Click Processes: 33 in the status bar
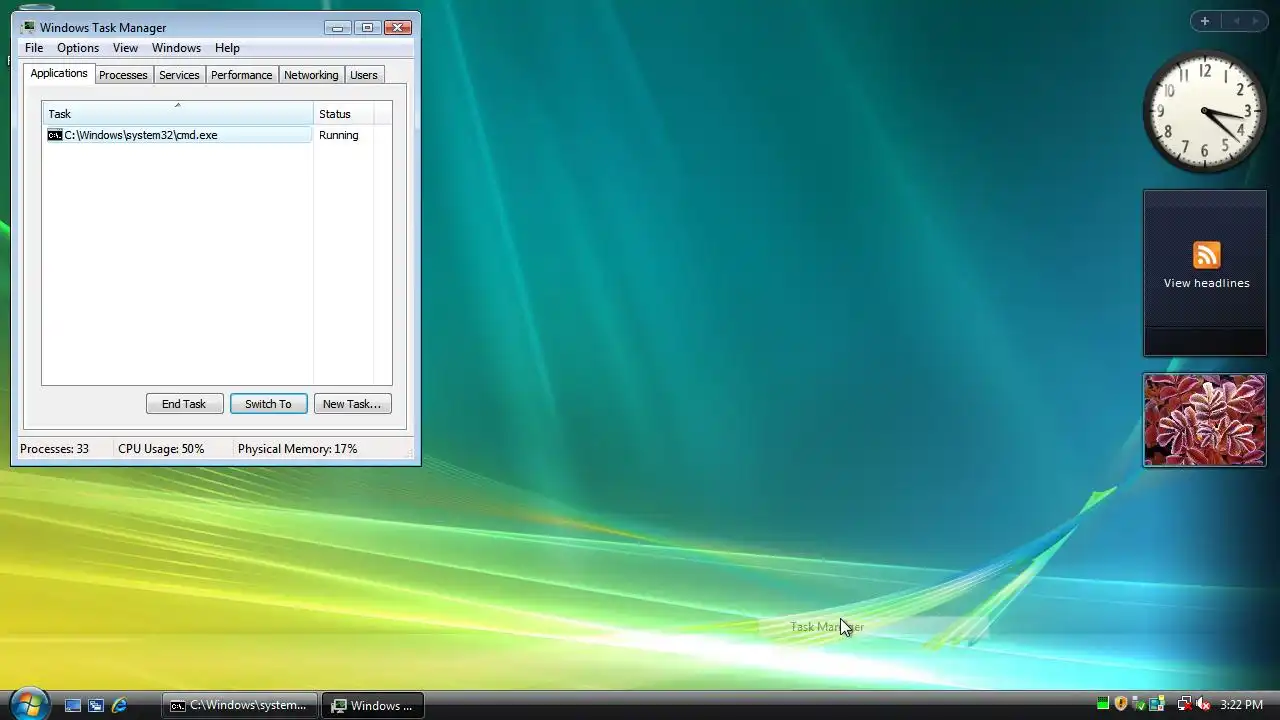Screen dimensions: 1280x720 coord(54,449)
